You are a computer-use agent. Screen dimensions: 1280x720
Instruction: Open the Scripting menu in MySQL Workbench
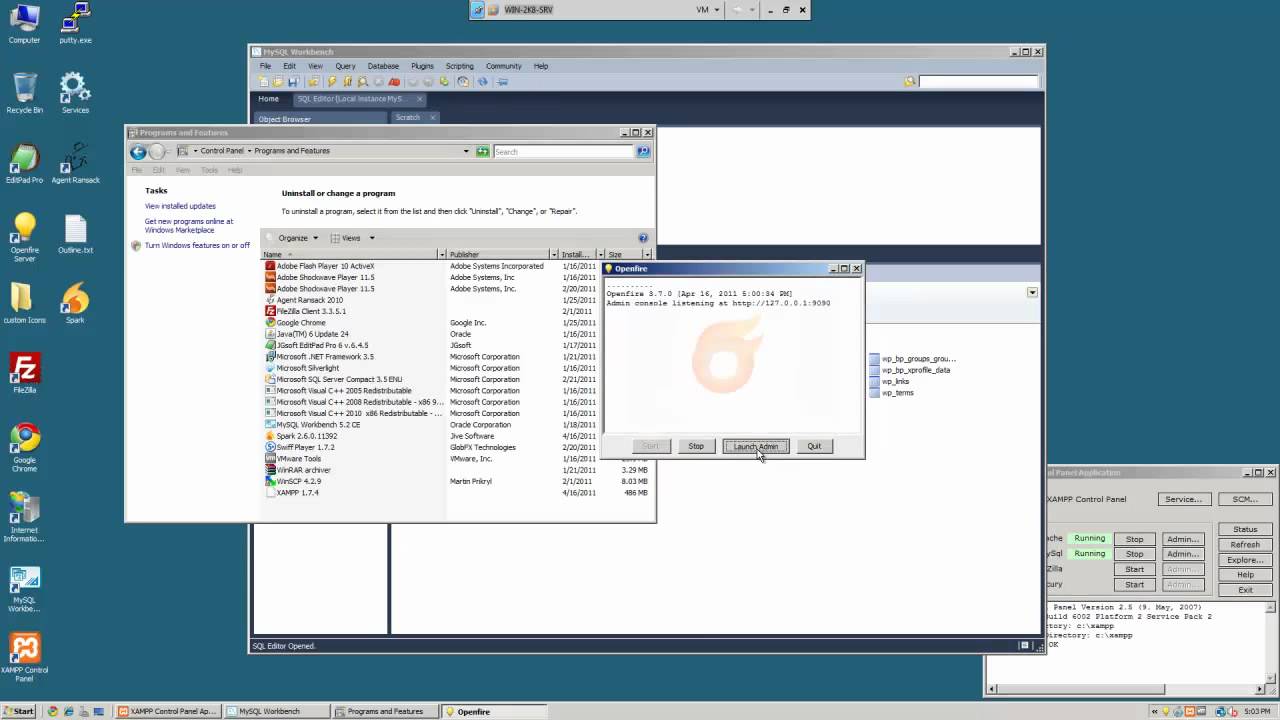pos(460,66)
